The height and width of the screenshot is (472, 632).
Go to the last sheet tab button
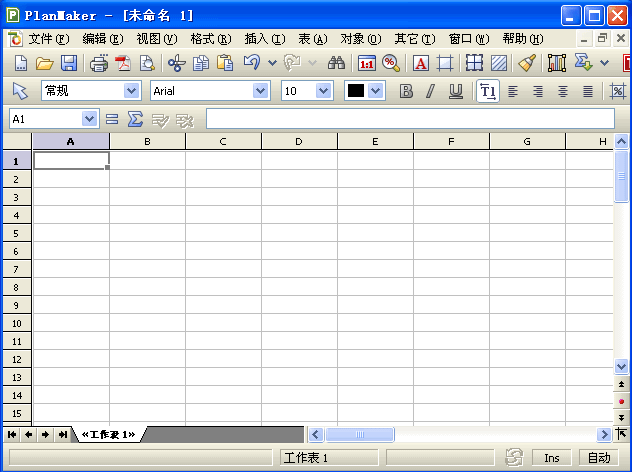[62, 435]
